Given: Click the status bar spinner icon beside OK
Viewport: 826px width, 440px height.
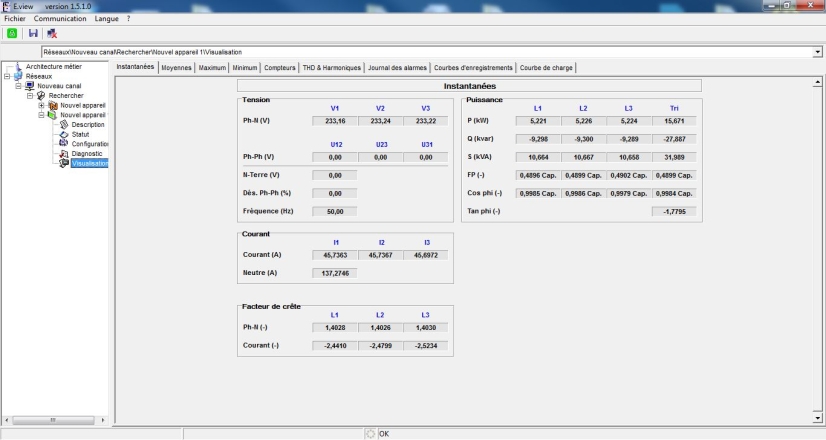Looking at the screenshot, I should click(370, 434).
